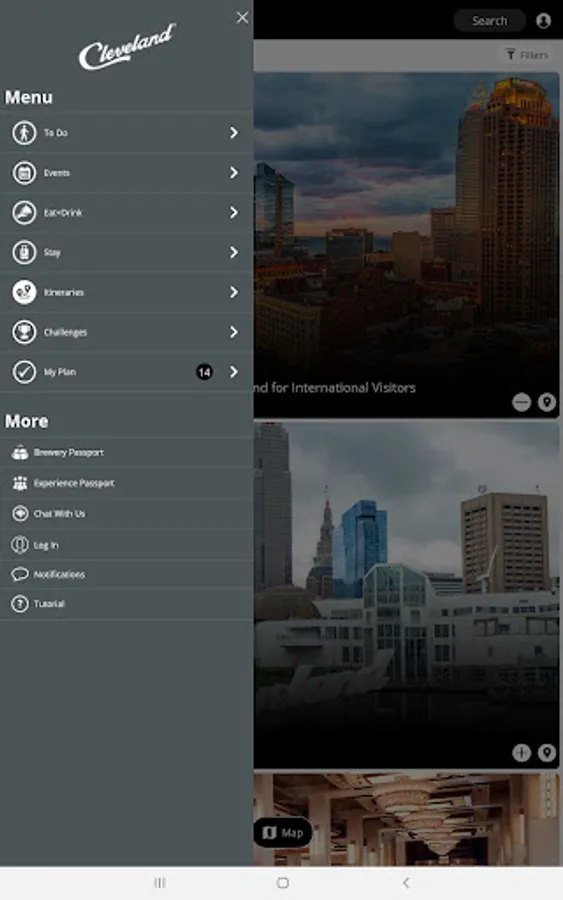The image size is (563, 900).
Task: Expand the To Do chevron
Action: [x=234, y=133]
